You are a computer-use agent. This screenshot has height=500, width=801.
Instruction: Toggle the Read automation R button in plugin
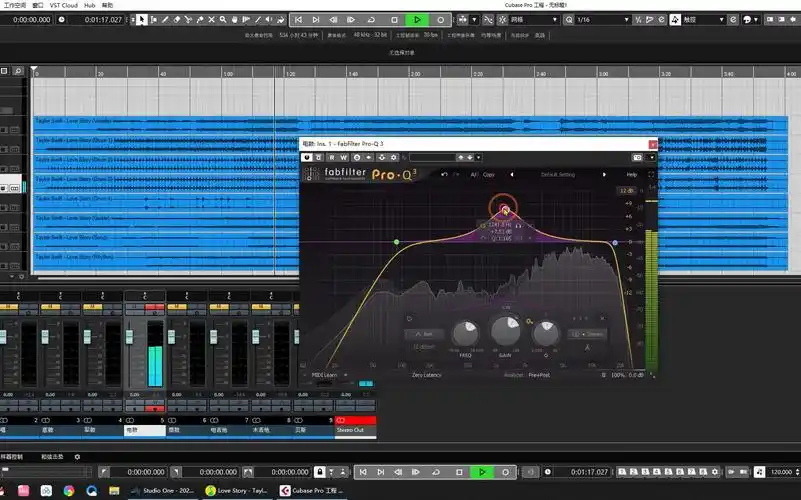pos(332,157)
